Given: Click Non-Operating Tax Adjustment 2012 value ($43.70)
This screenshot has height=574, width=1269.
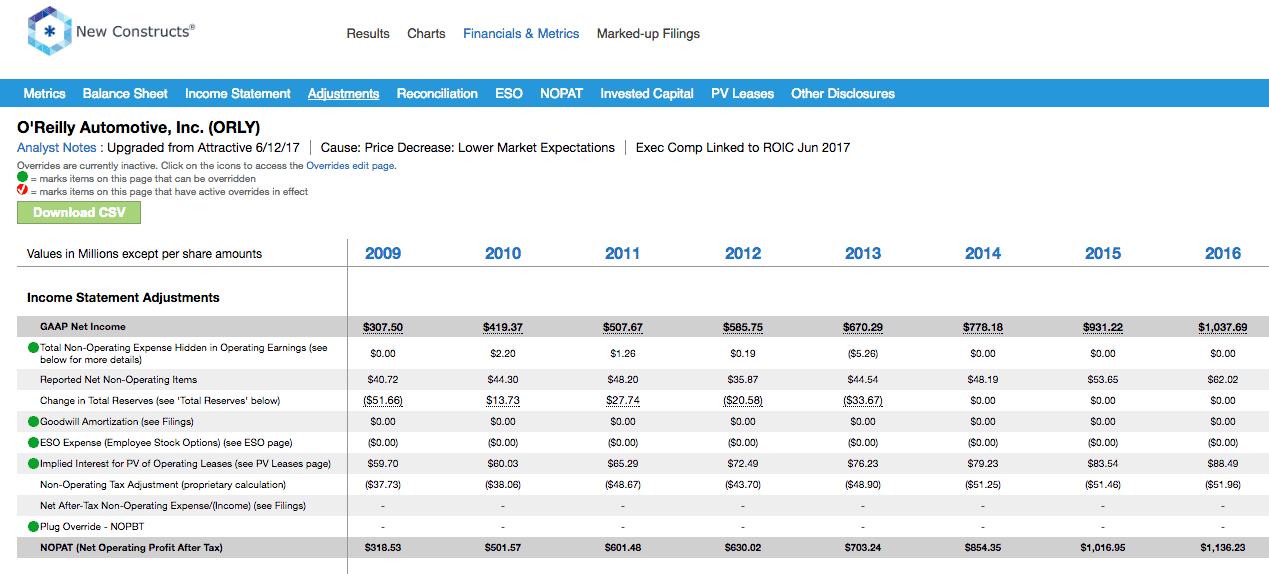Looking at the screenshot, I should [x=743, y=485].
